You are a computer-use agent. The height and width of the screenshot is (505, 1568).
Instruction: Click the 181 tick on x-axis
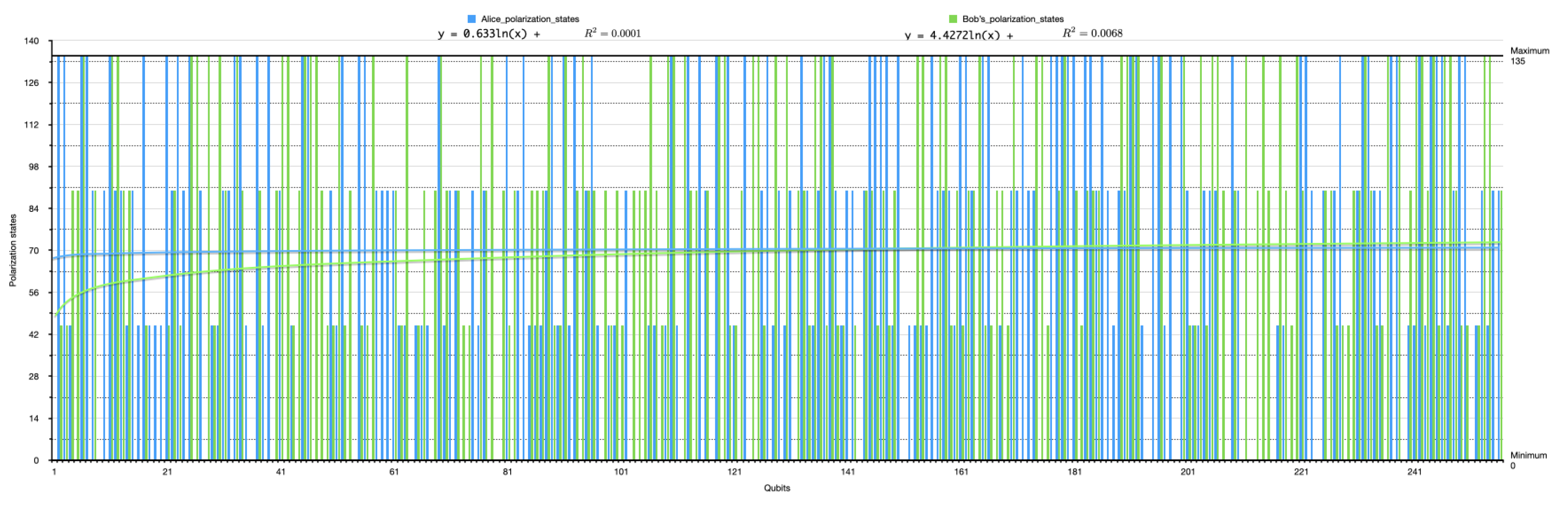tap(1074, 471)
